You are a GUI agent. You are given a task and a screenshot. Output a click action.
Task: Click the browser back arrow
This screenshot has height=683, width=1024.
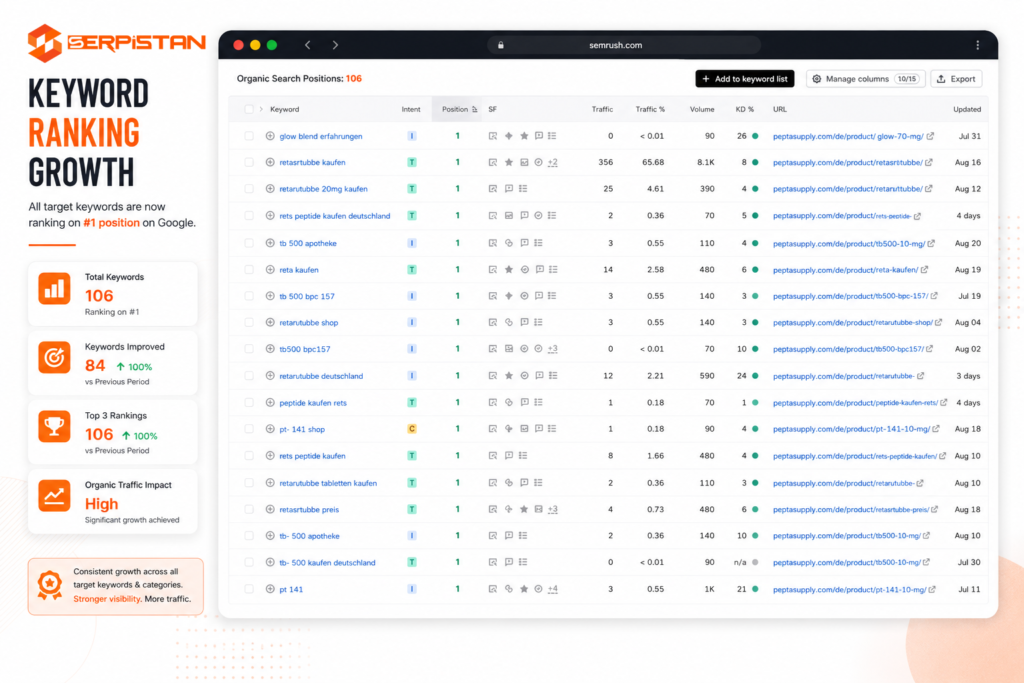(308, 45)
